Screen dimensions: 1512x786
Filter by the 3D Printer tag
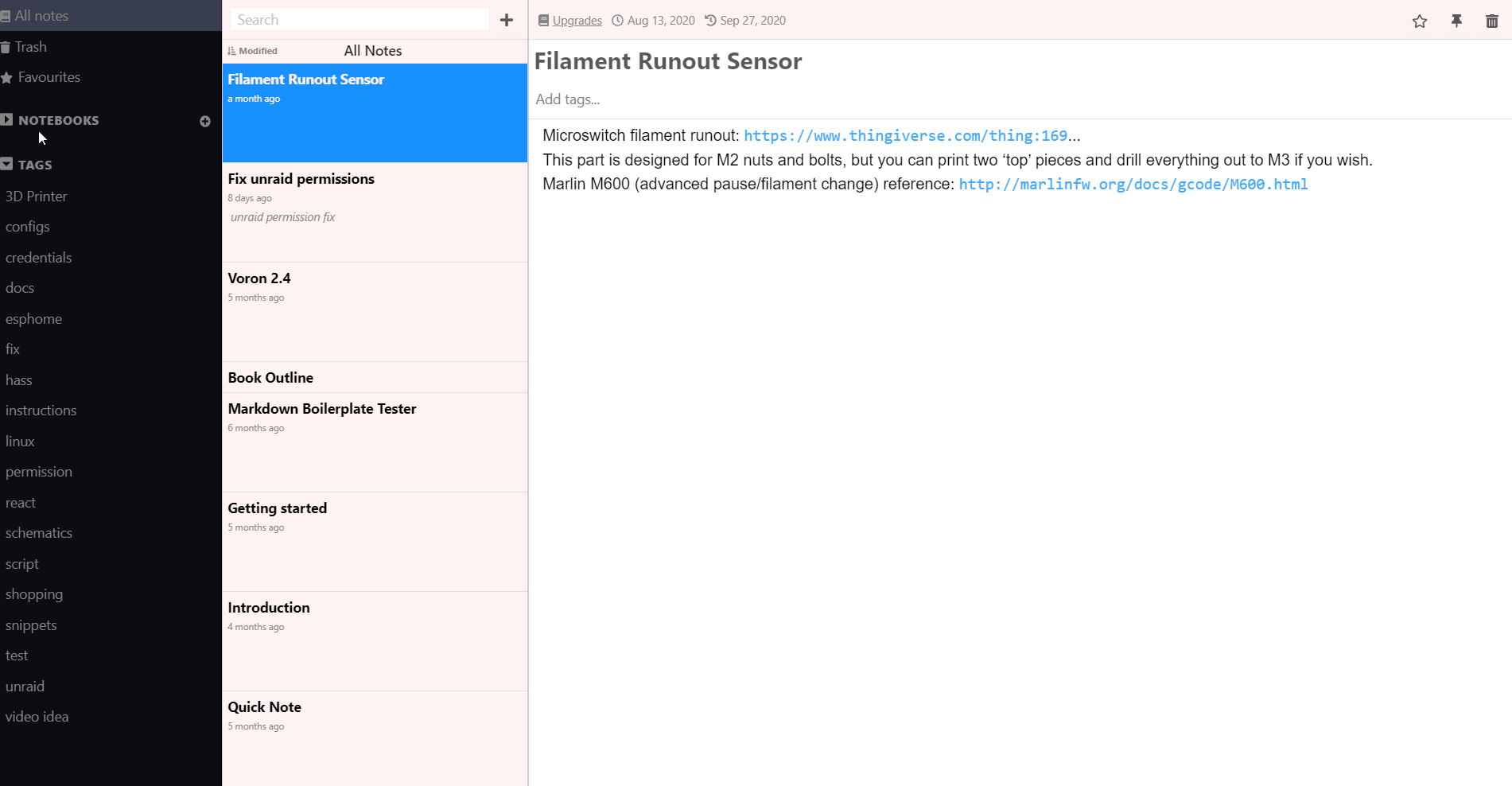(36, 196)
